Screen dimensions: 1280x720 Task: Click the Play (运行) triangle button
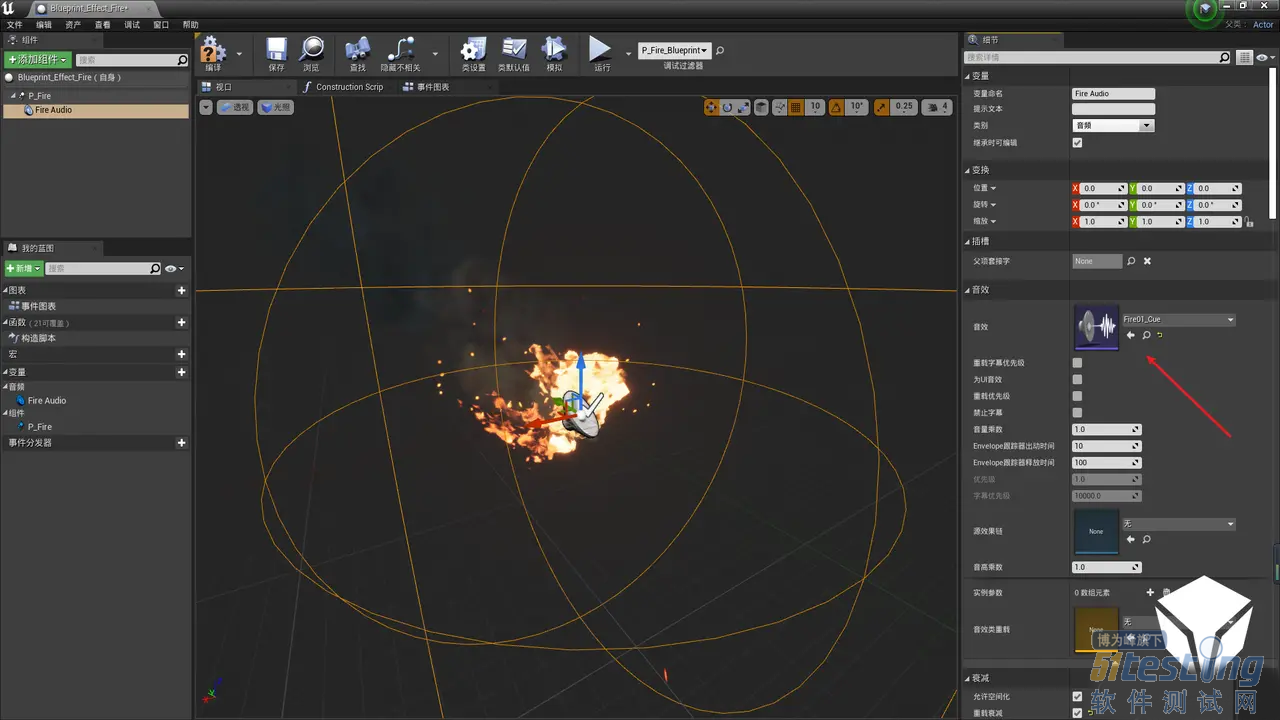click(600, 48)
